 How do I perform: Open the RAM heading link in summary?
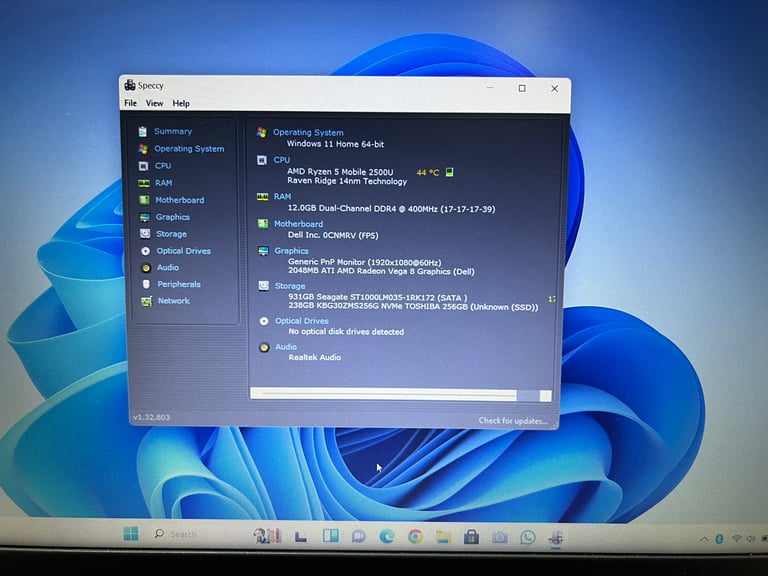pos(283,196)
